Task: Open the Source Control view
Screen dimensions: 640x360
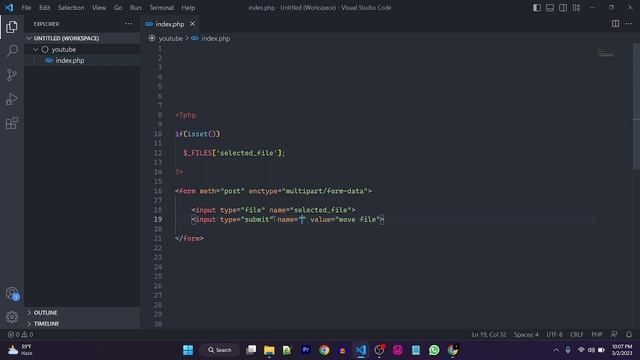Action: (12, 75)
